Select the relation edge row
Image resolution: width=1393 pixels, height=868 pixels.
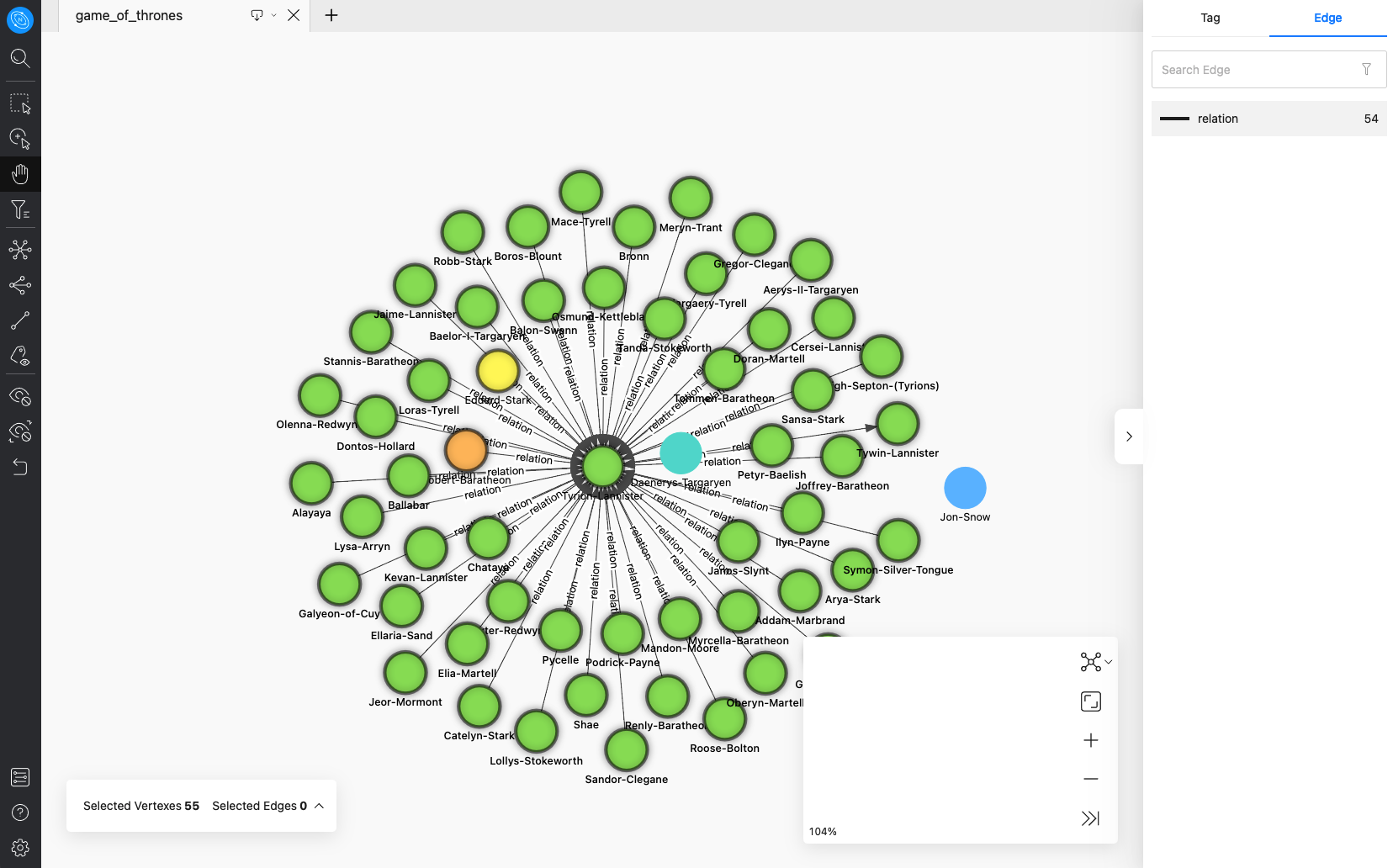coord(1269,119)
